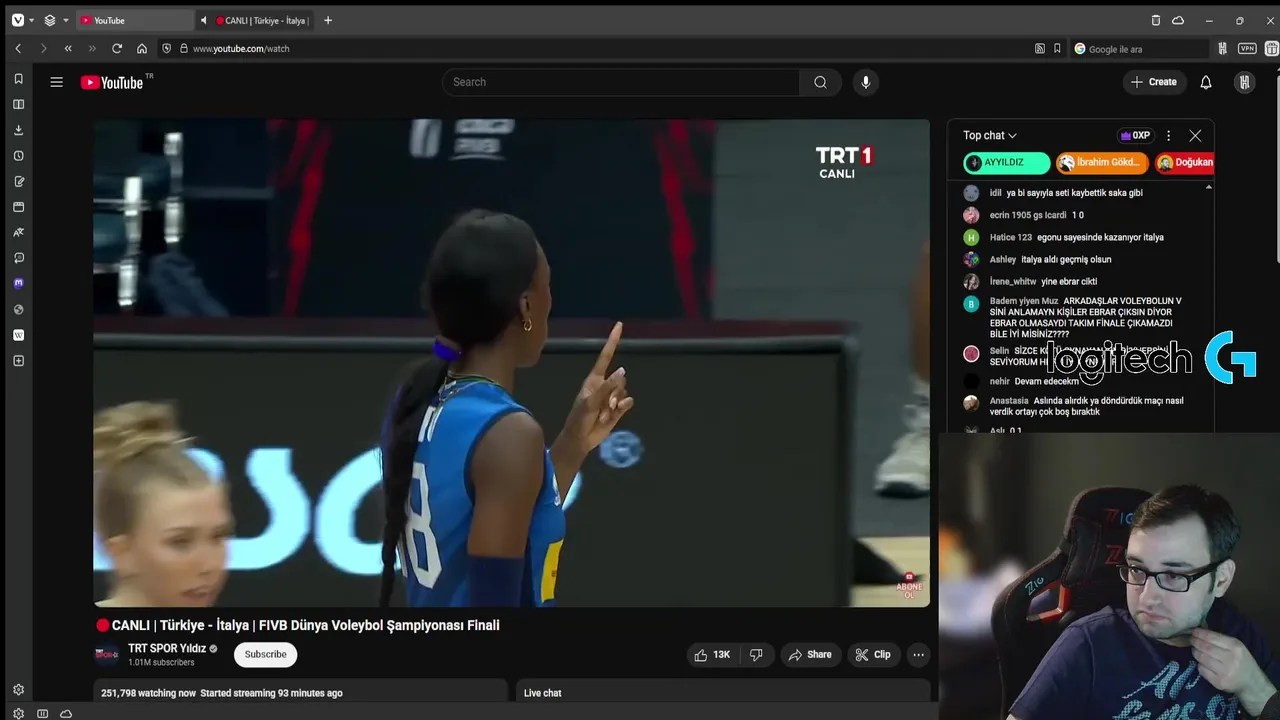Open the Mastodon web panel
This screenshot has width=1280, height=720.
18,283
